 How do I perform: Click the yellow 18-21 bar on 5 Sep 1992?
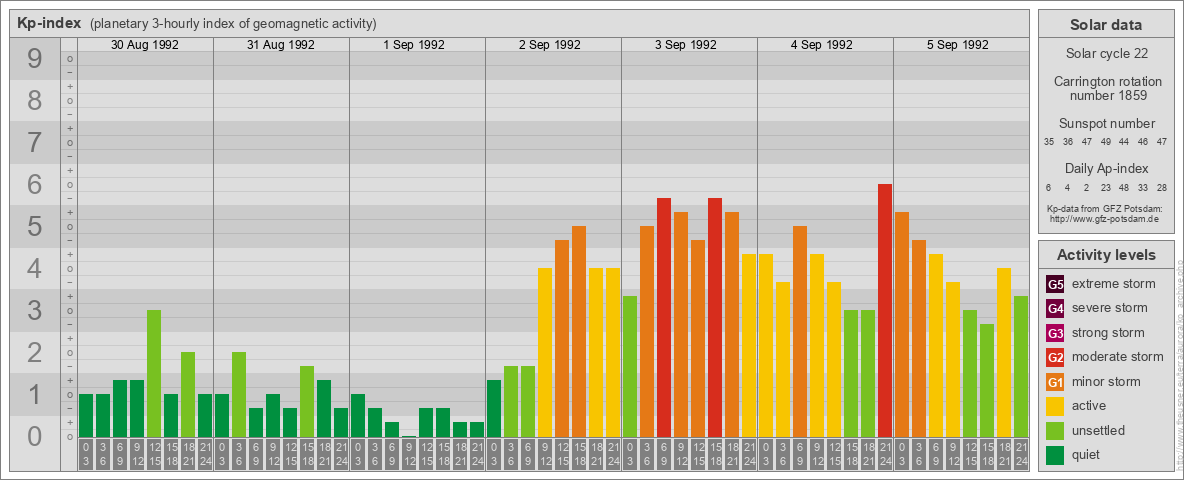pyautogui.click(x=1004, y=352)
